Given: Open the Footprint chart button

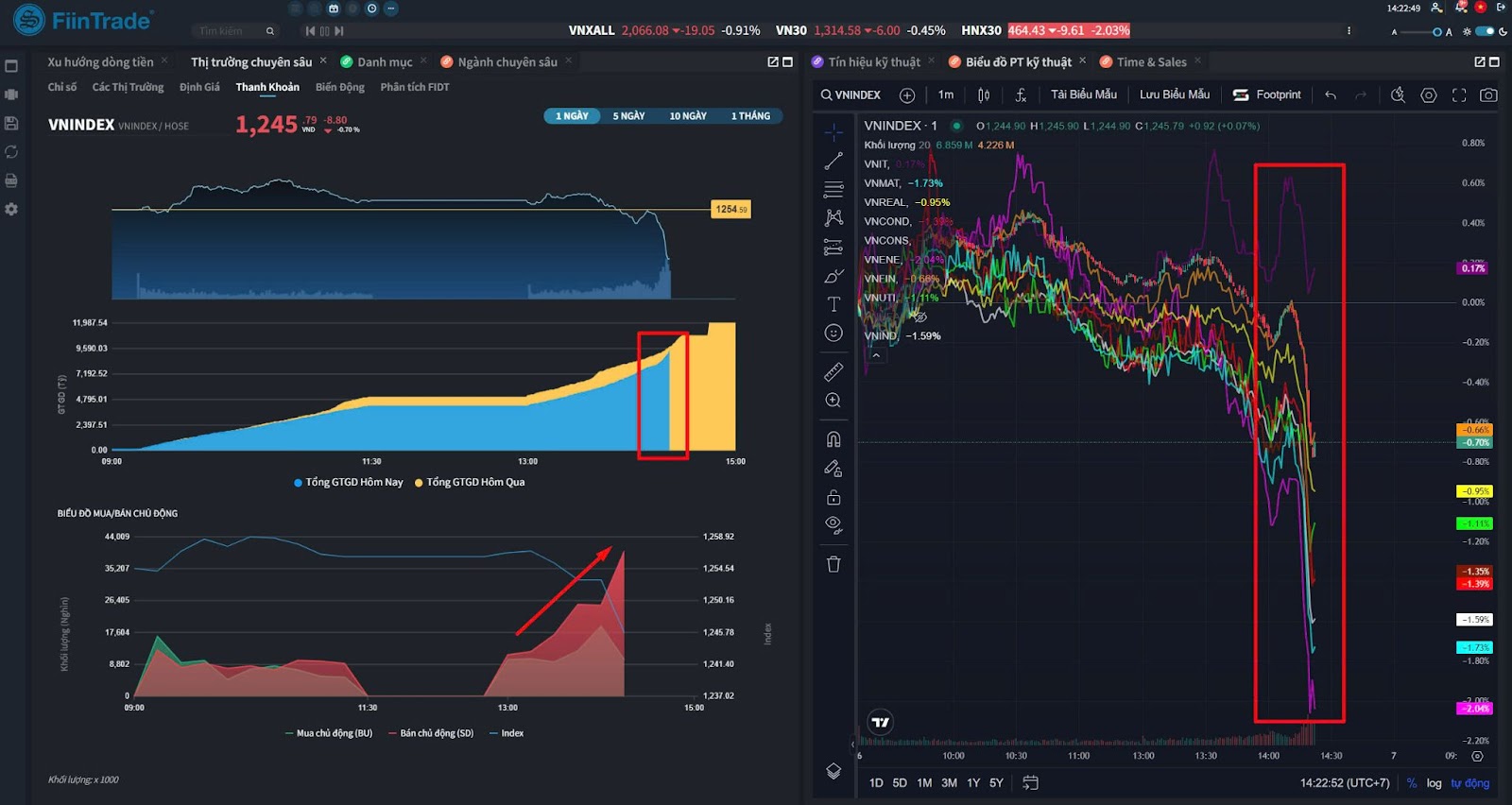Looking at the screenshot, I should 1267,94.
